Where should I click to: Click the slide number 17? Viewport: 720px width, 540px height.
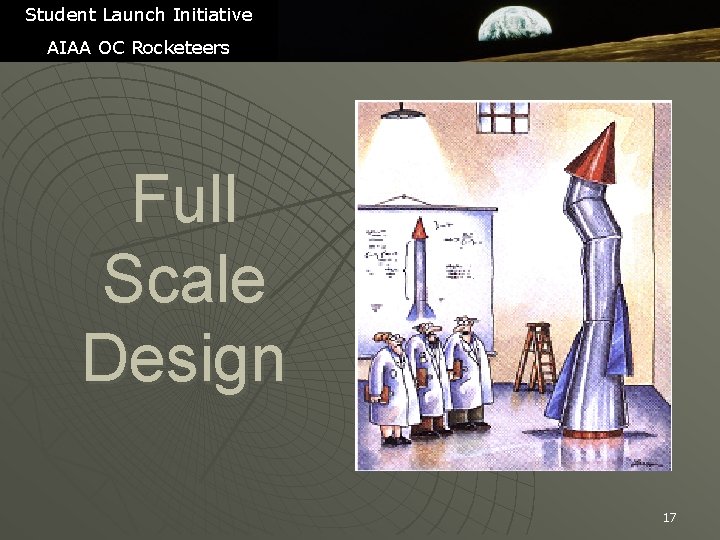(x=669, y=518)
